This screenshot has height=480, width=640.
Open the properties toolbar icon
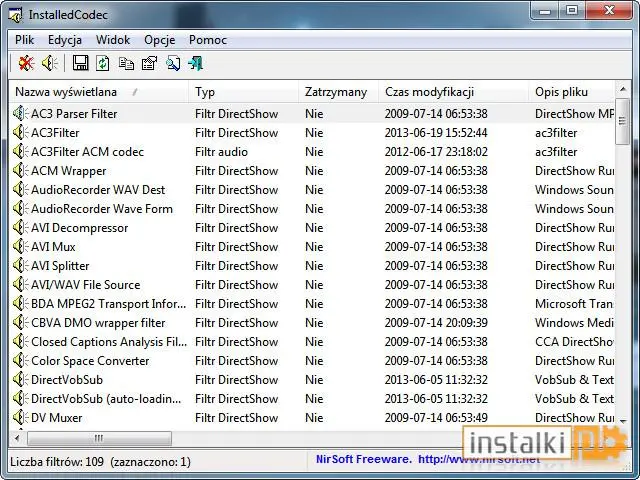(x=149, y=63)
